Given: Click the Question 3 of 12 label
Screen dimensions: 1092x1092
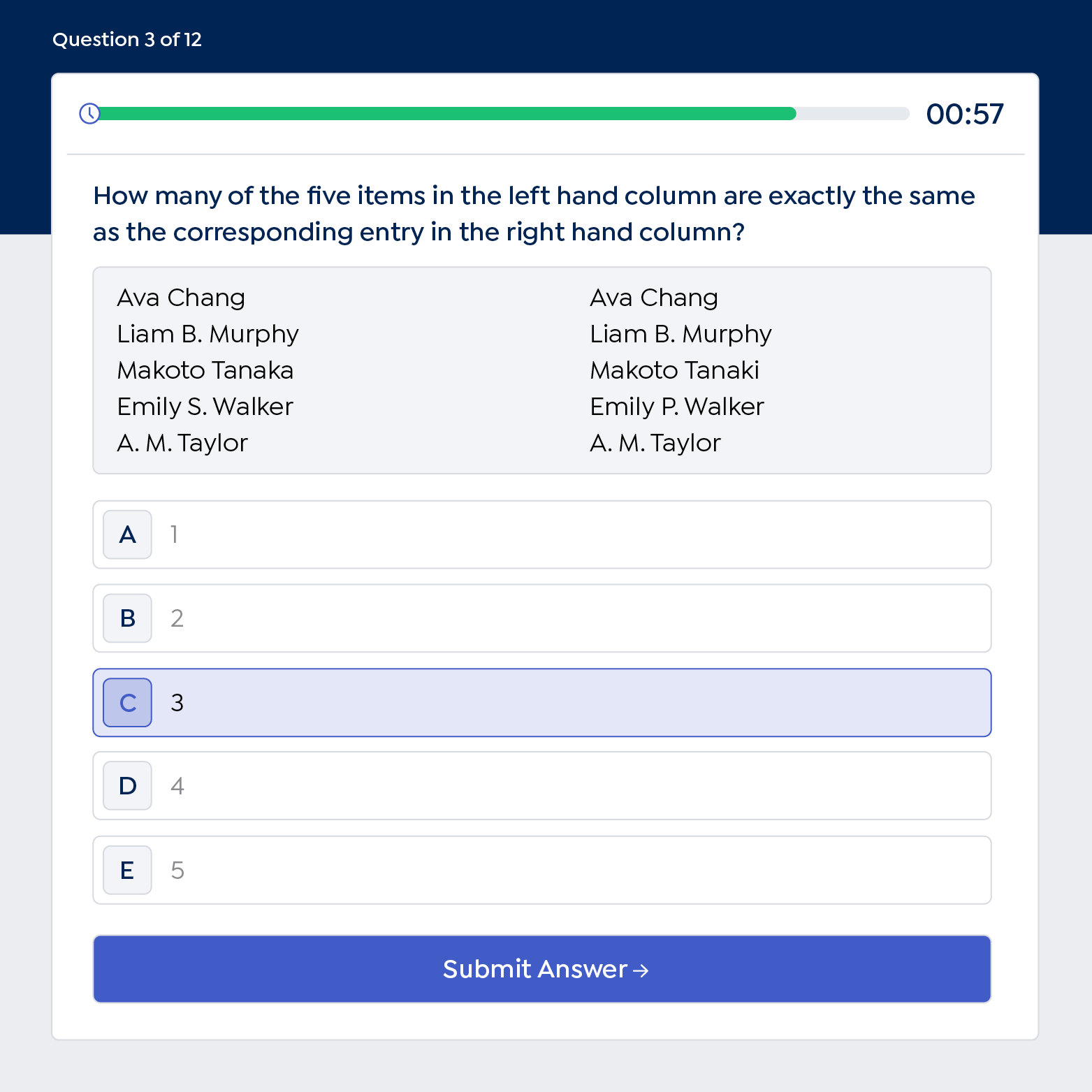Looking at the screenshot, I should [x=127, y=40].
